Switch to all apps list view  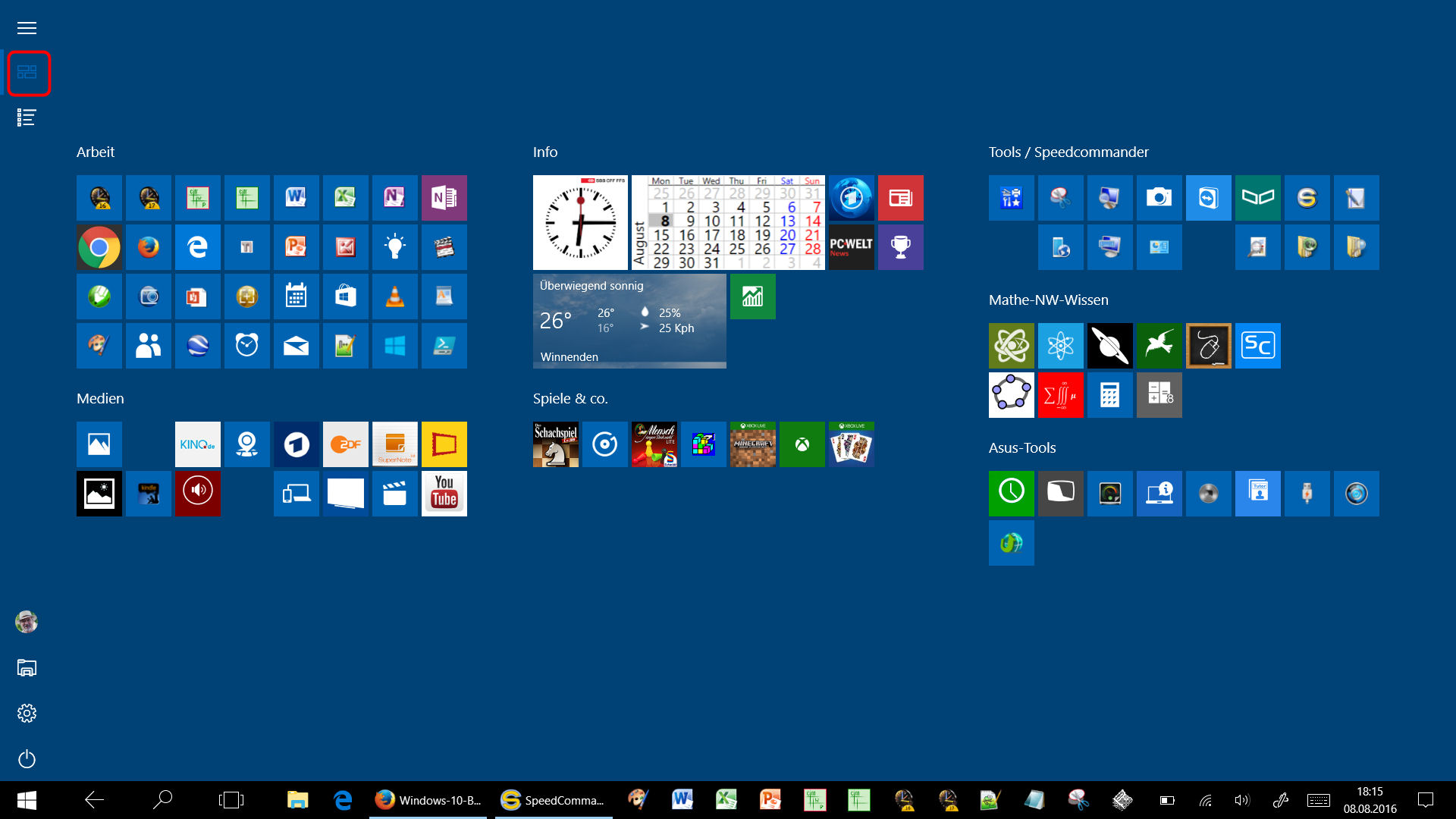tap(27, 118)
